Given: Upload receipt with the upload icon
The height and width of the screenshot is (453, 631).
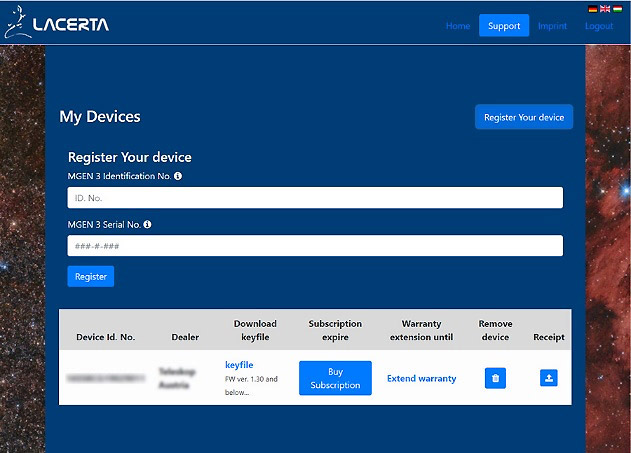Looking at the screenshot, I should click(x=549, y=378).
